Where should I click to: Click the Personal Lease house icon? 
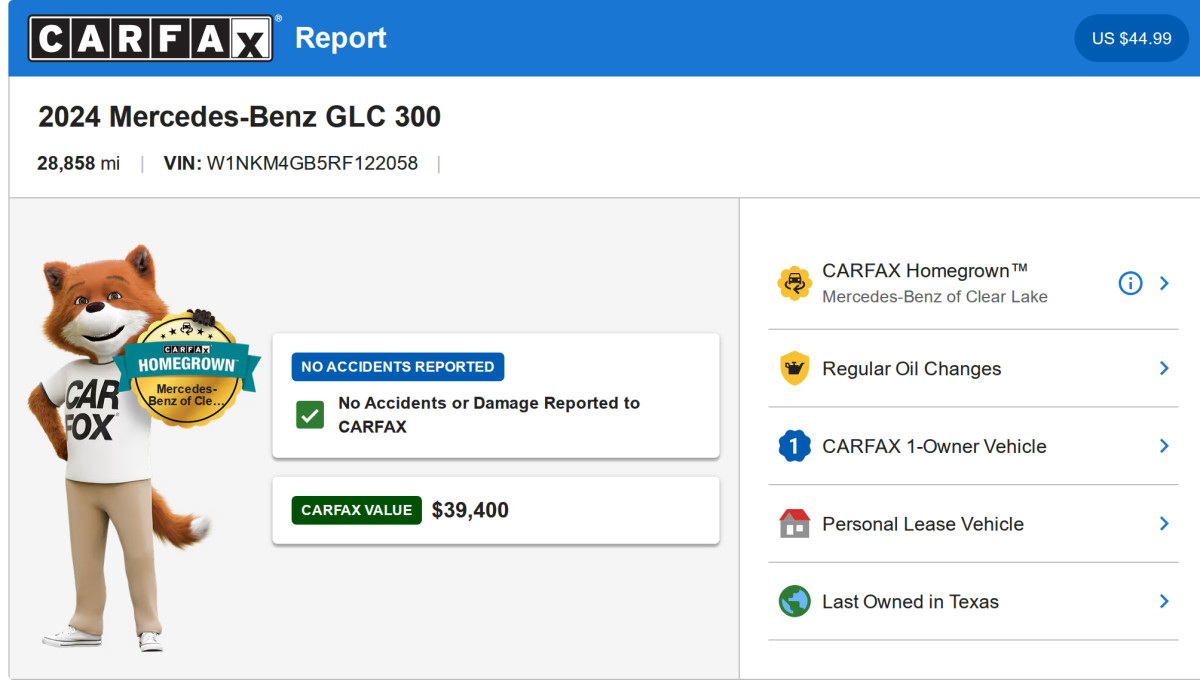(795, 523)
